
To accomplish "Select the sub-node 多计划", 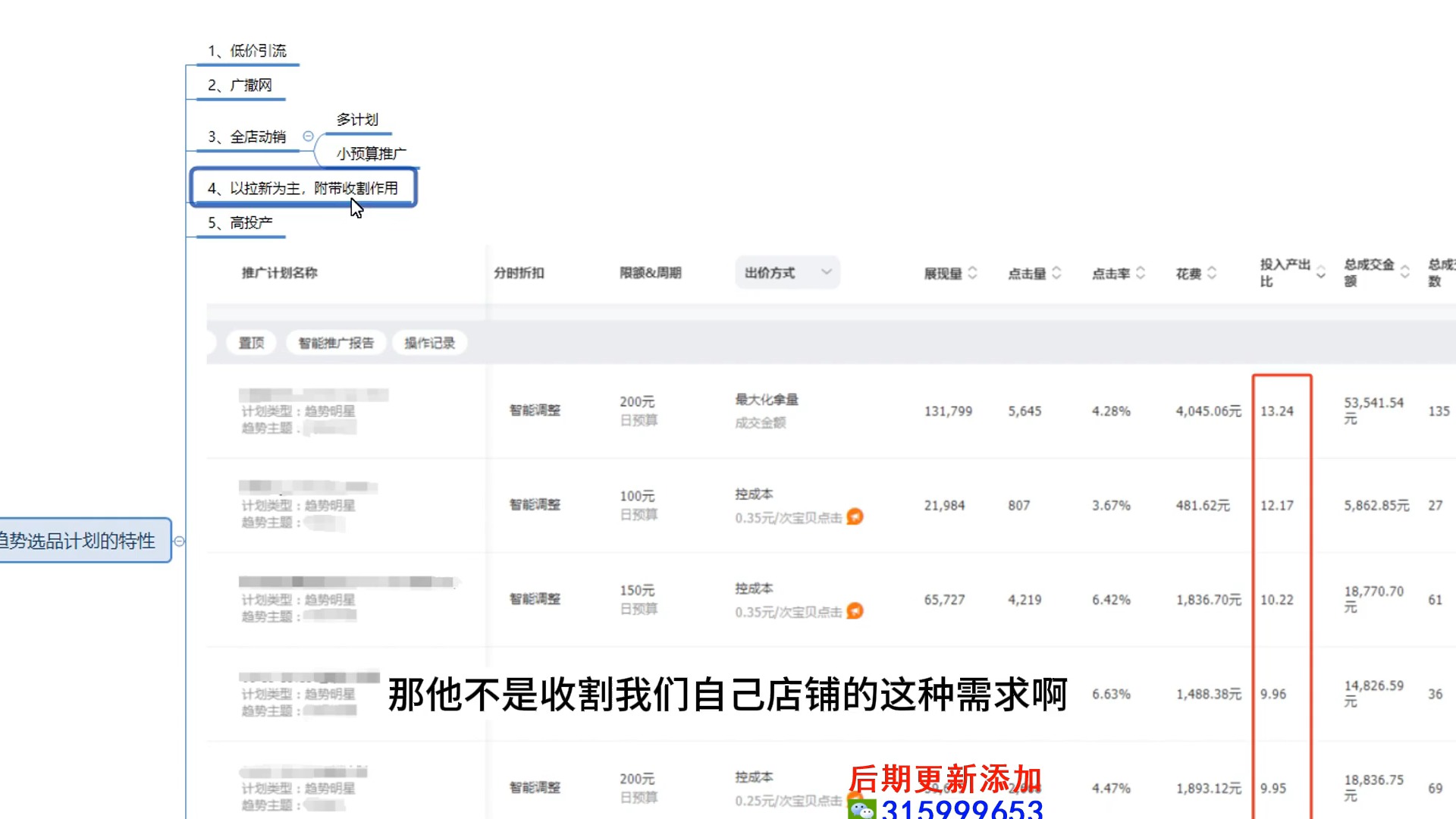I will pos(357,119).
